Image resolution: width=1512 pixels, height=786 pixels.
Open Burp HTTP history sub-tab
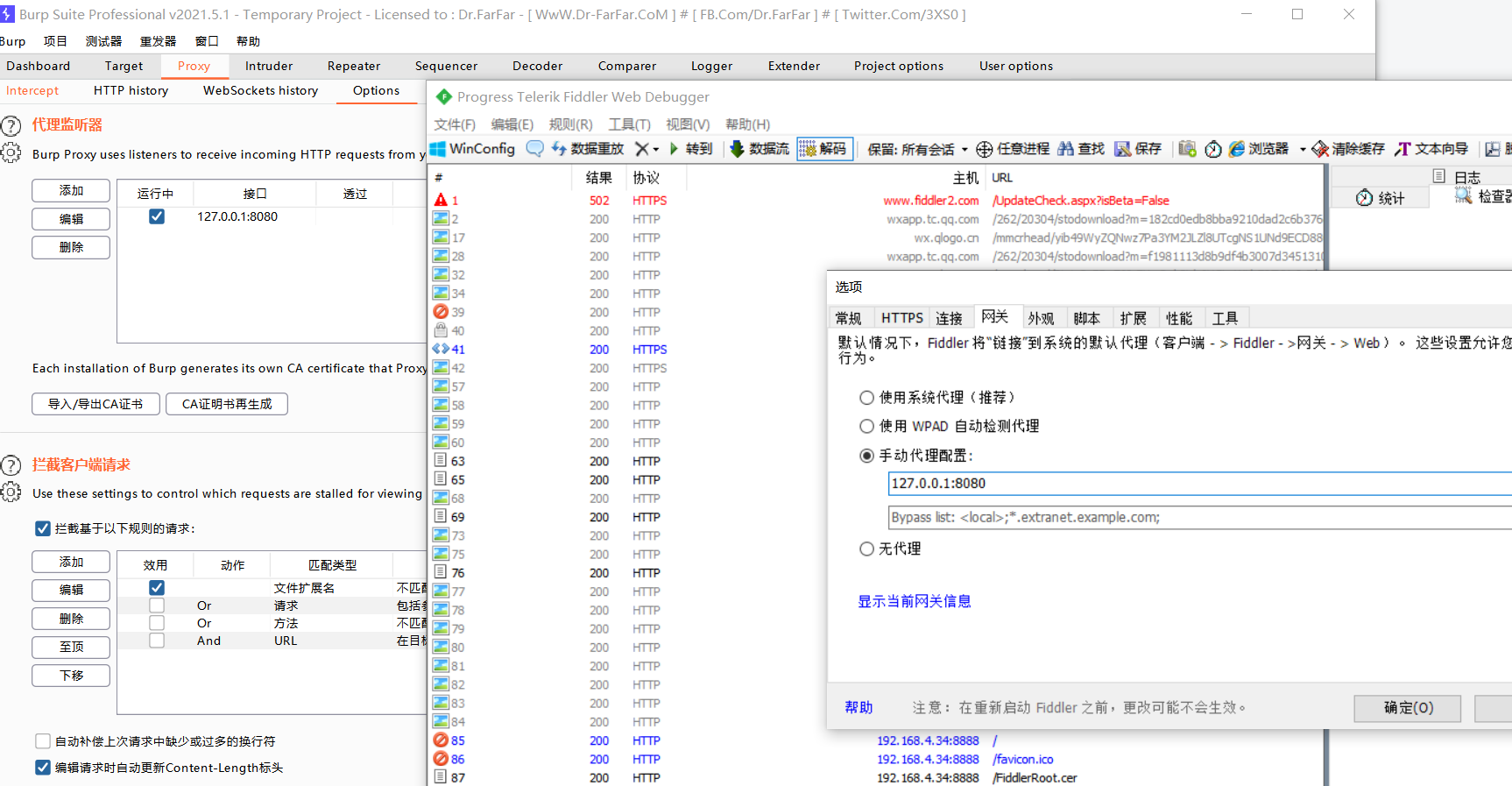tap(131, 90)
